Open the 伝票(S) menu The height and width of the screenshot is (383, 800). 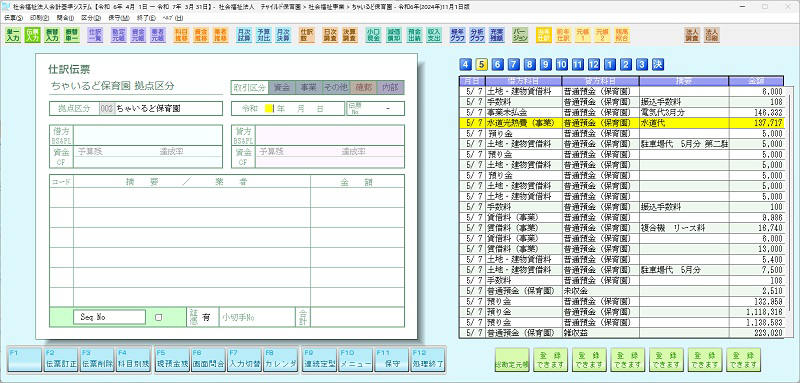click(x=14, y=17)
